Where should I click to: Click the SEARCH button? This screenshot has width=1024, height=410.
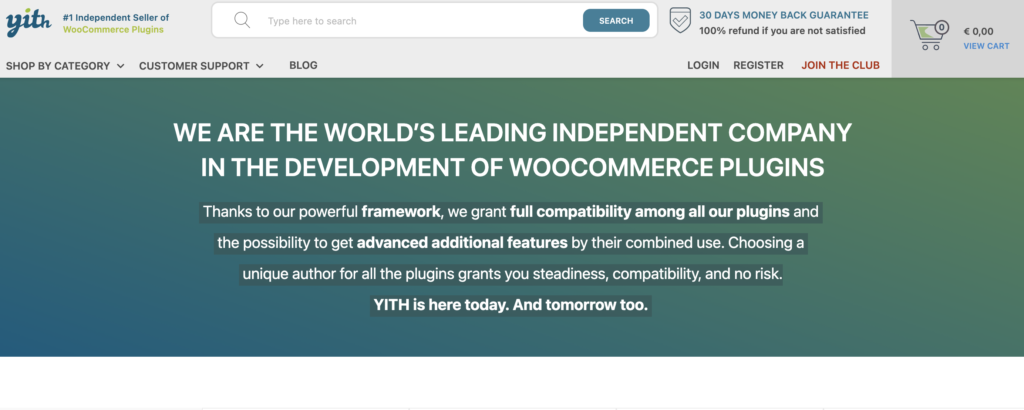(x=616, y=20)
